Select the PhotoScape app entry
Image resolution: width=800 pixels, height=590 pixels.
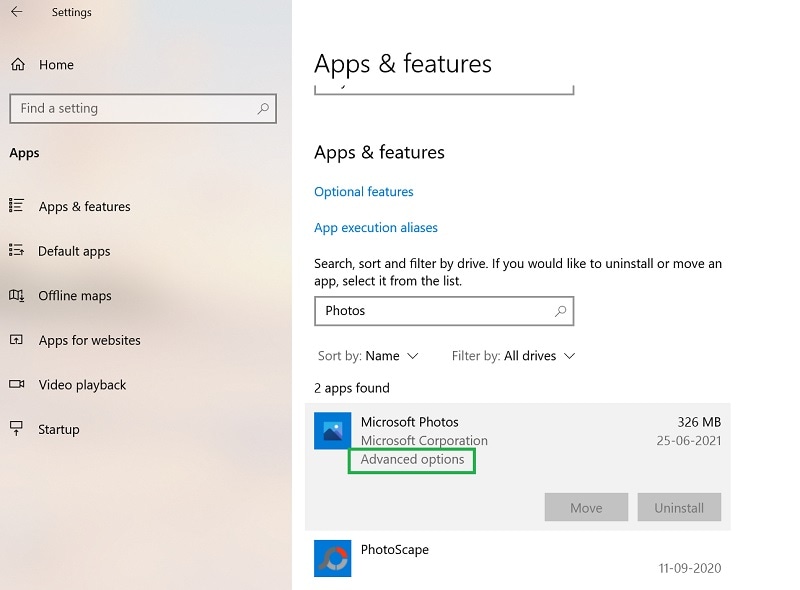517,559
